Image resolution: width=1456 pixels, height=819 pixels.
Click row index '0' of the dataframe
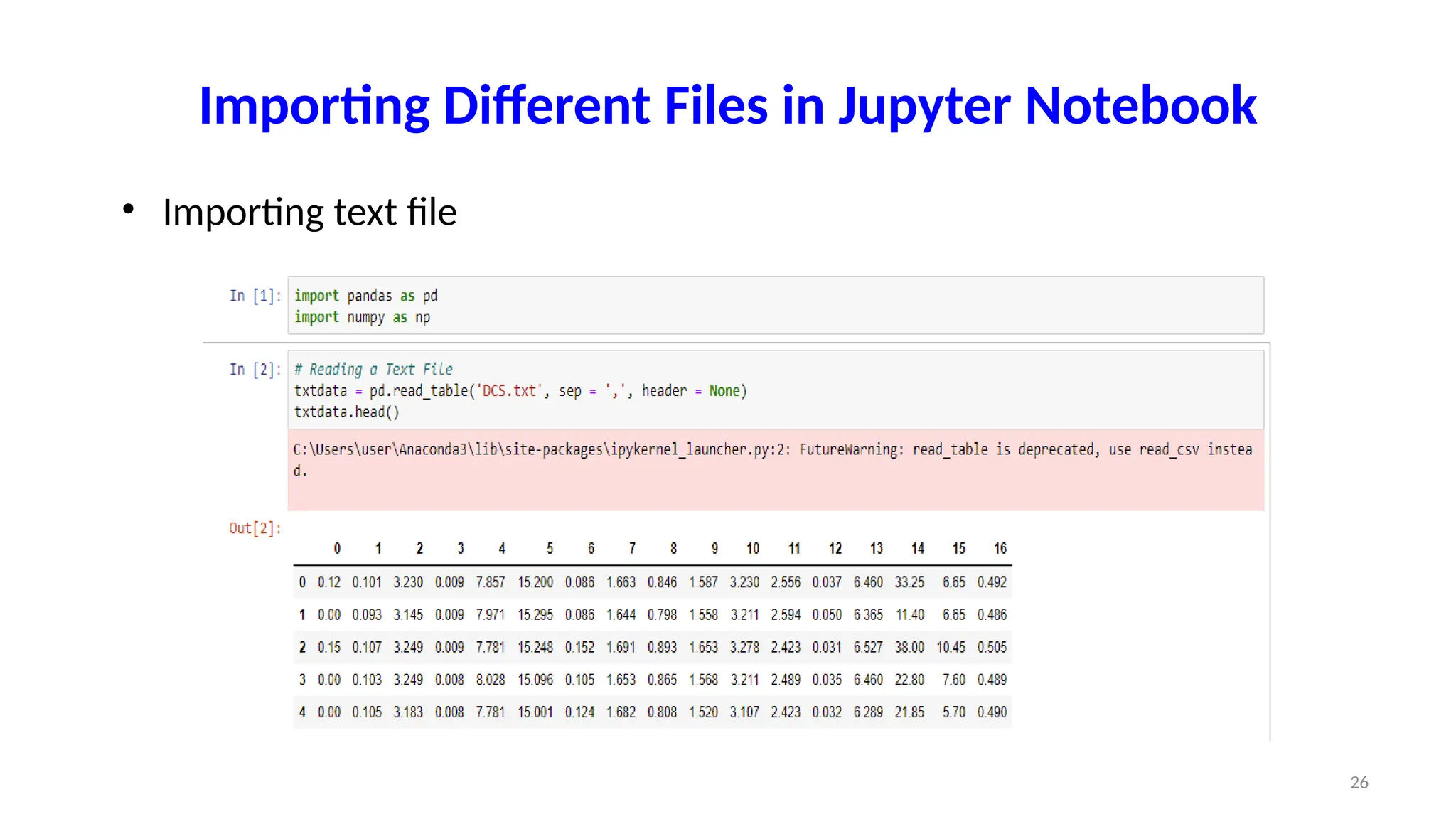point(302,582)
